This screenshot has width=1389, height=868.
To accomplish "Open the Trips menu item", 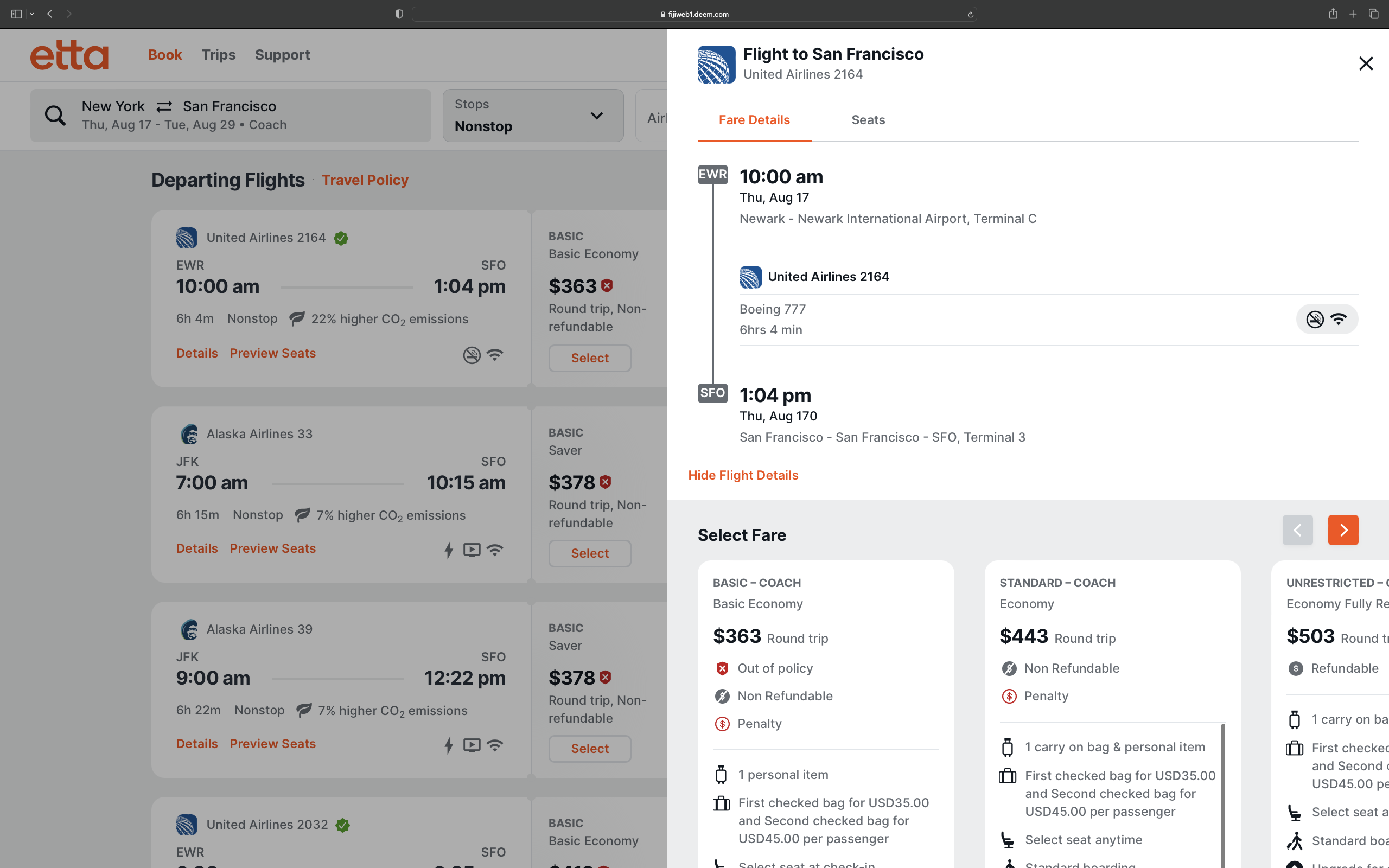I will (218, 55).
